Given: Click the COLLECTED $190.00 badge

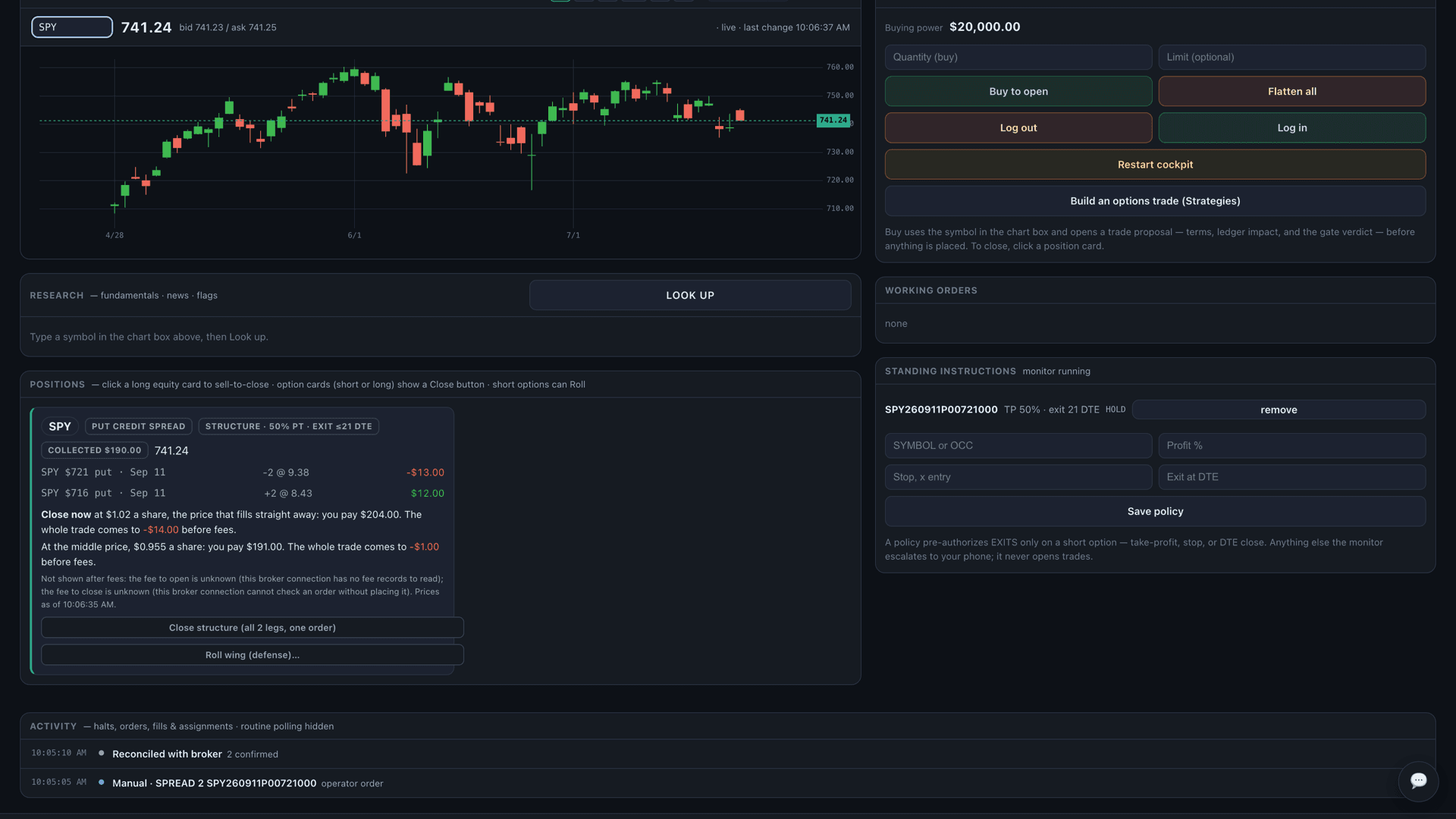Looking at the screenshot, I should (95, 450).
